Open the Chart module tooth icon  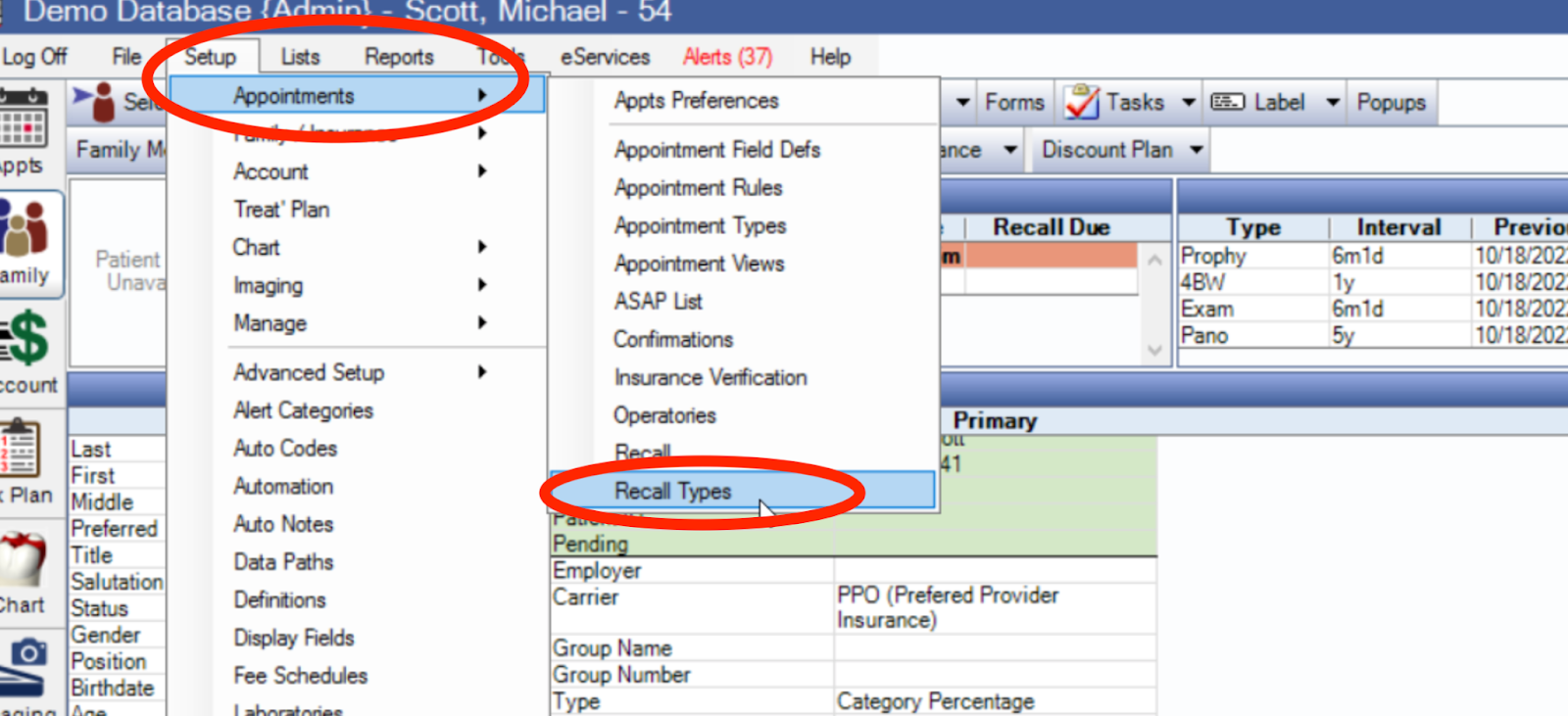[x=22, y=560]
